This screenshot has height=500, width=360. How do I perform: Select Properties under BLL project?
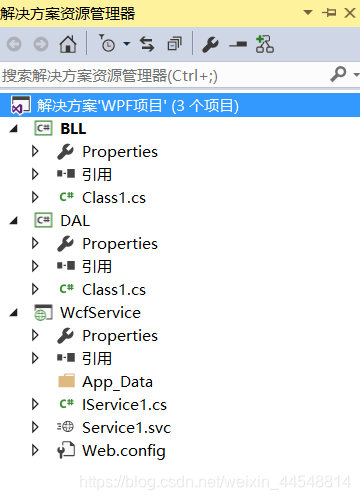pos(120,152)
